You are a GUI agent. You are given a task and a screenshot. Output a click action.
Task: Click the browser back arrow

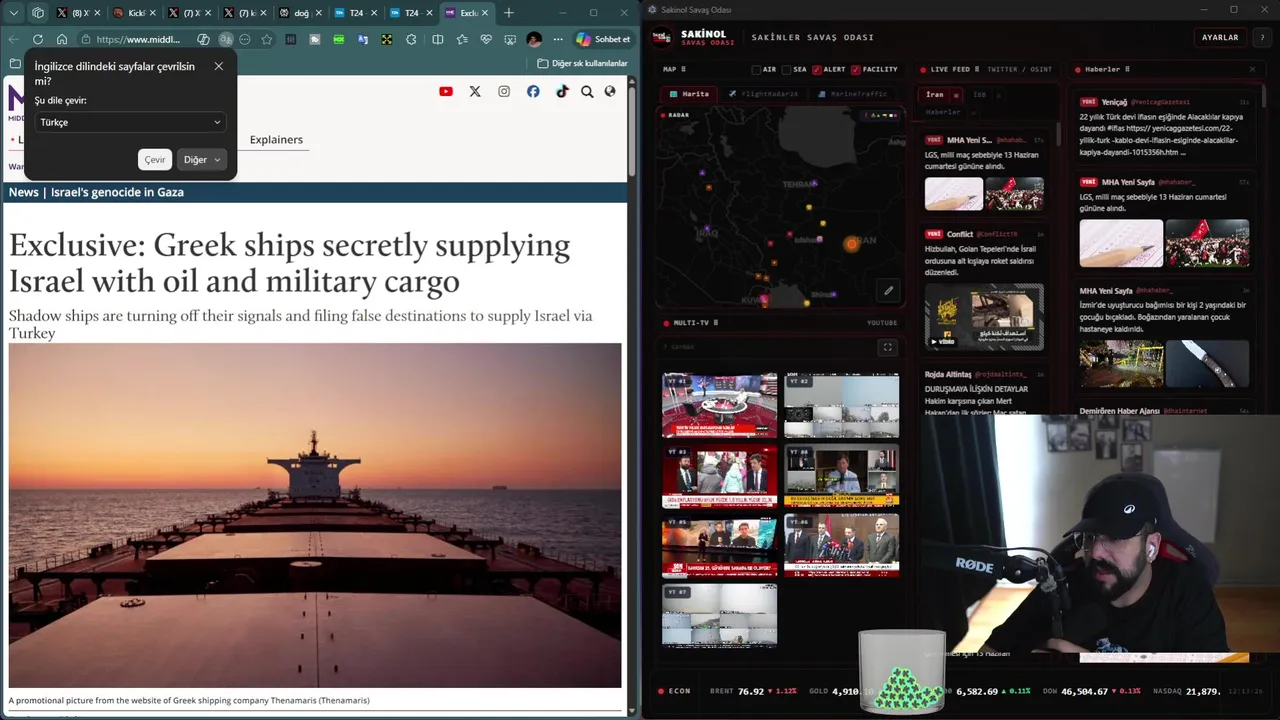(x=13, y=39)
